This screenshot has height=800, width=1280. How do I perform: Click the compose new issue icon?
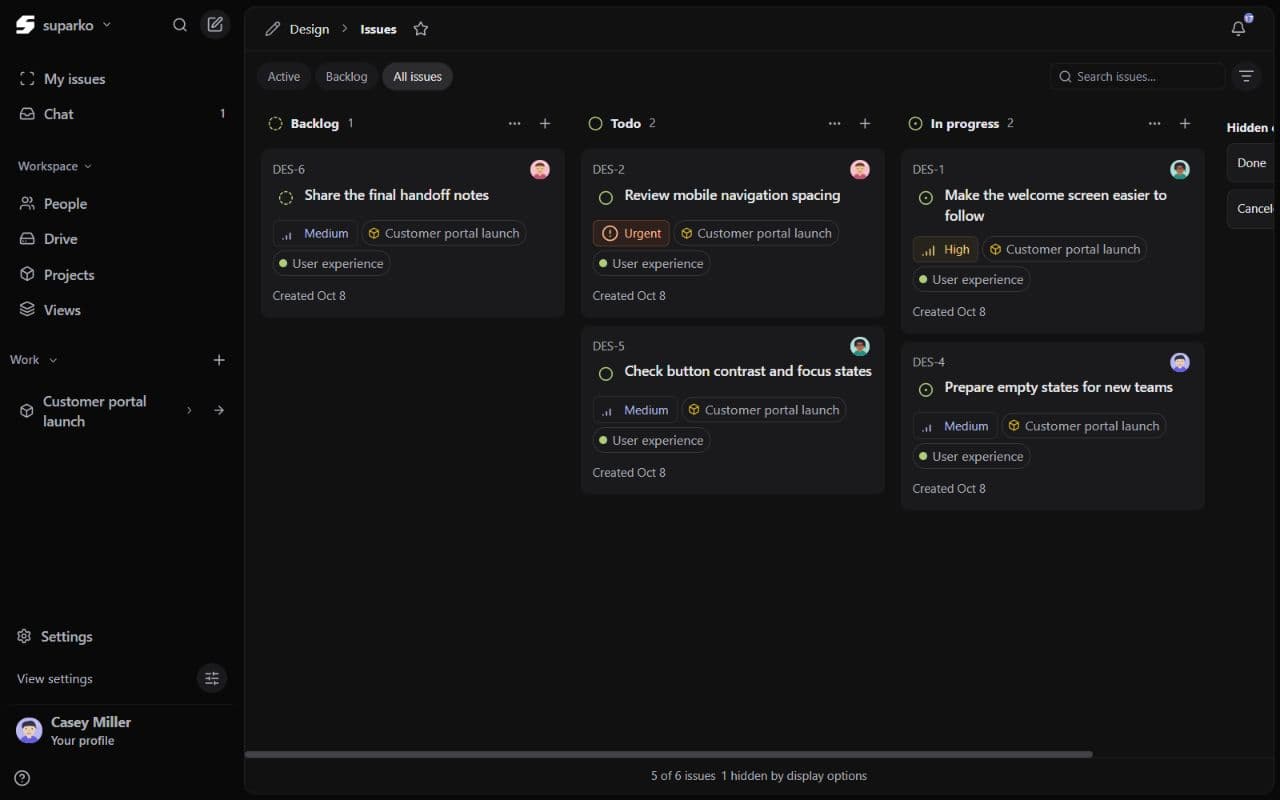point(215,25)
